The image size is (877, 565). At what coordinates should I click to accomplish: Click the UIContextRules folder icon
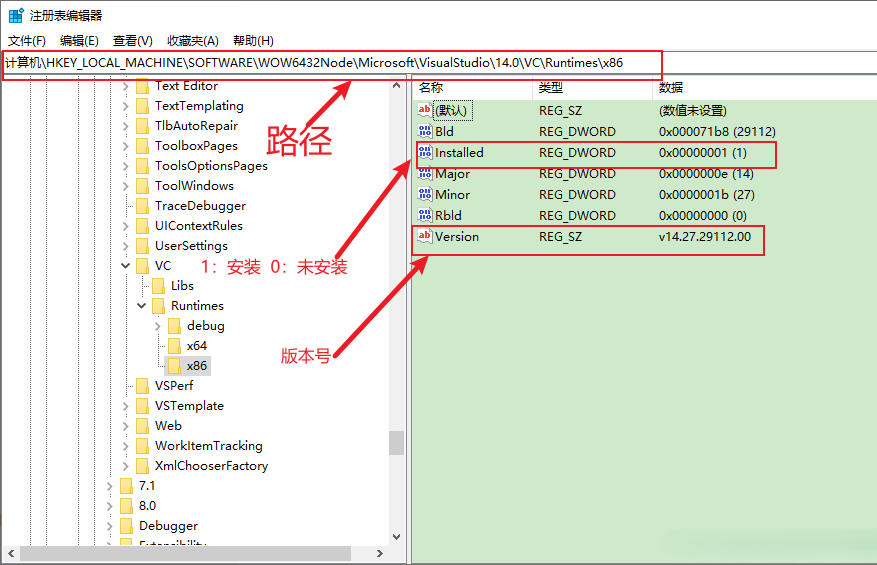point(143,226)
